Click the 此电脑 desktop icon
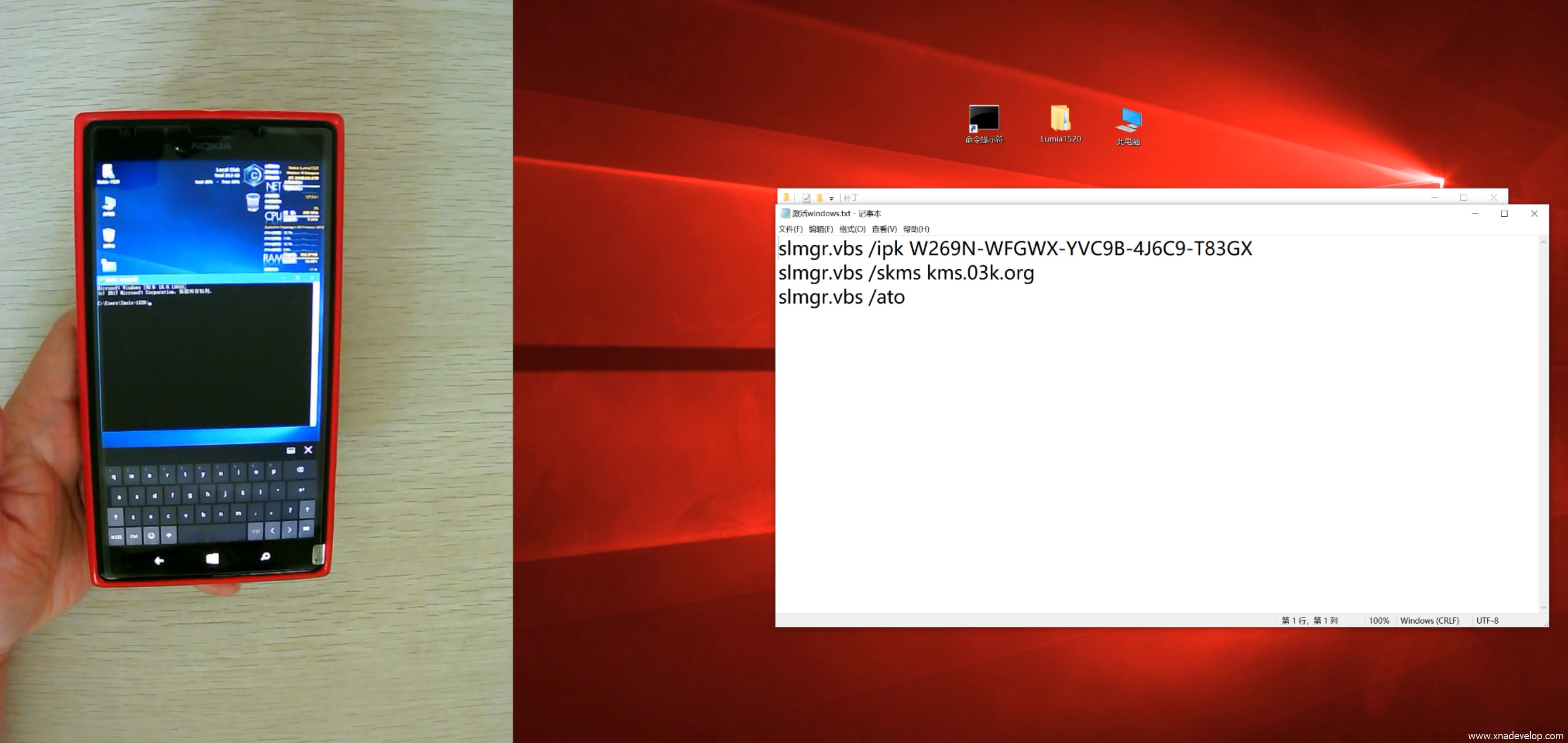 [1128, 120]
